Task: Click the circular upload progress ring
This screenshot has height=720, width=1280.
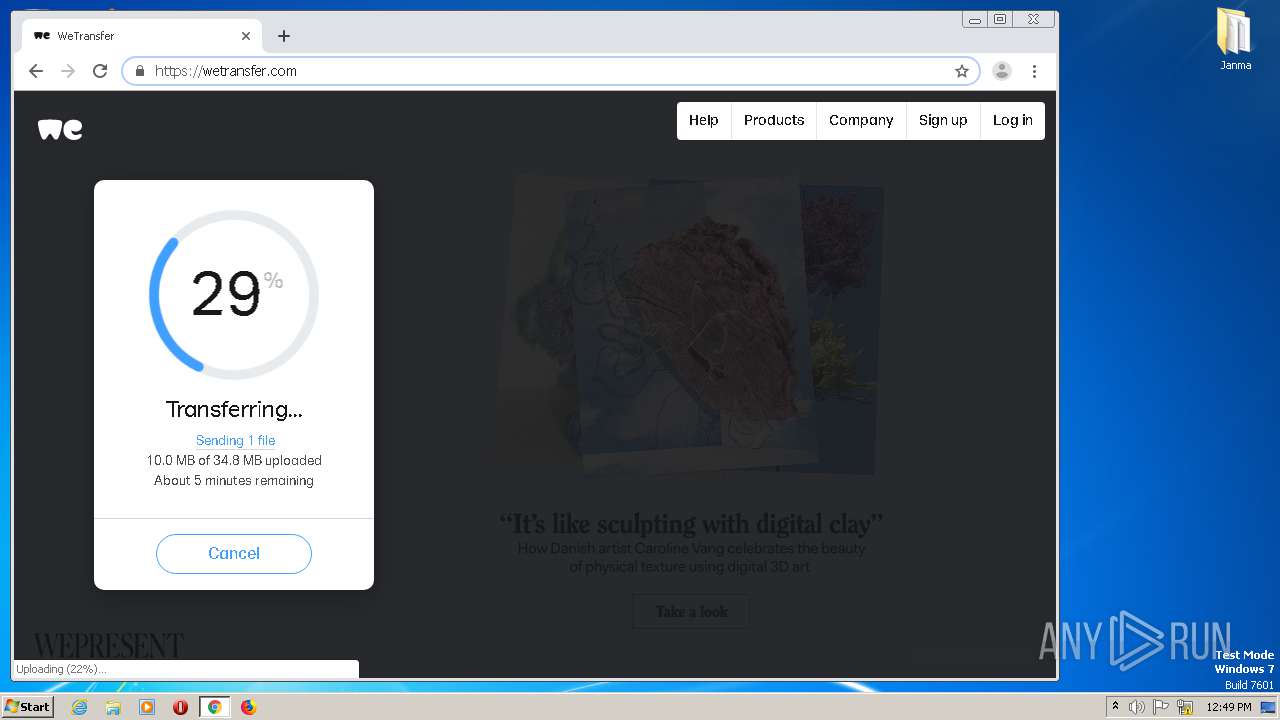Action: [x=234, y=295]
